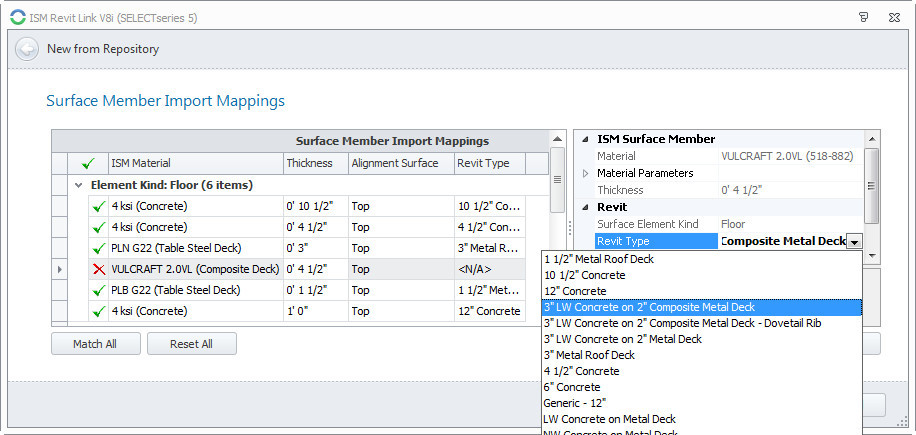Screen dimensions: 916x435
Task: Click the Match All button
Action: [96, 344]
